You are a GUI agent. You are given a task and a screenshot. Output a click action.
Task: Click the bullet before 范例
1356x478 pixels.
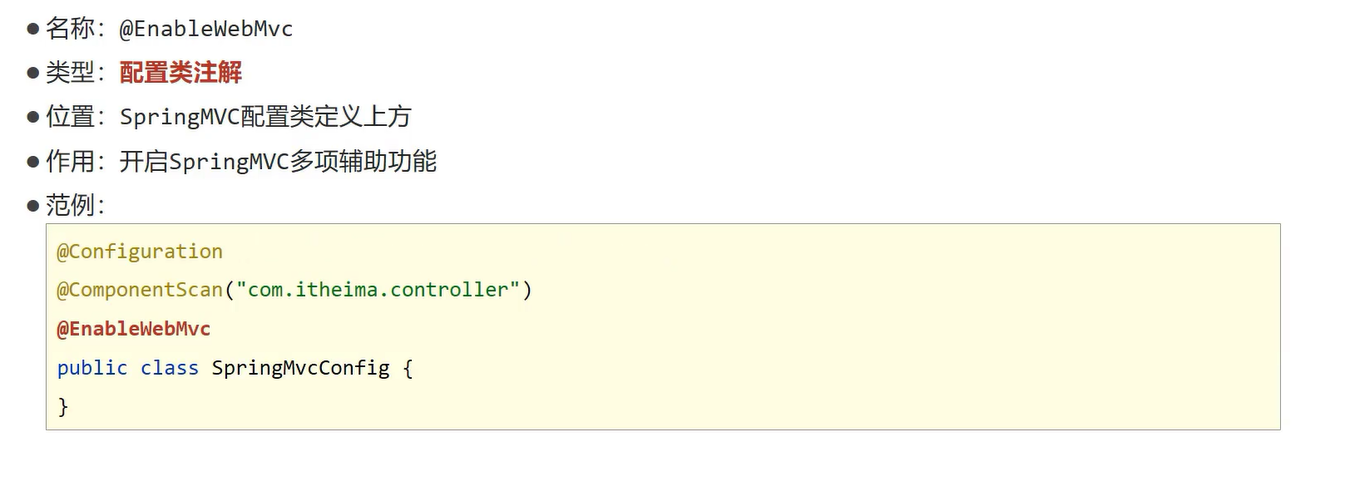33,206
